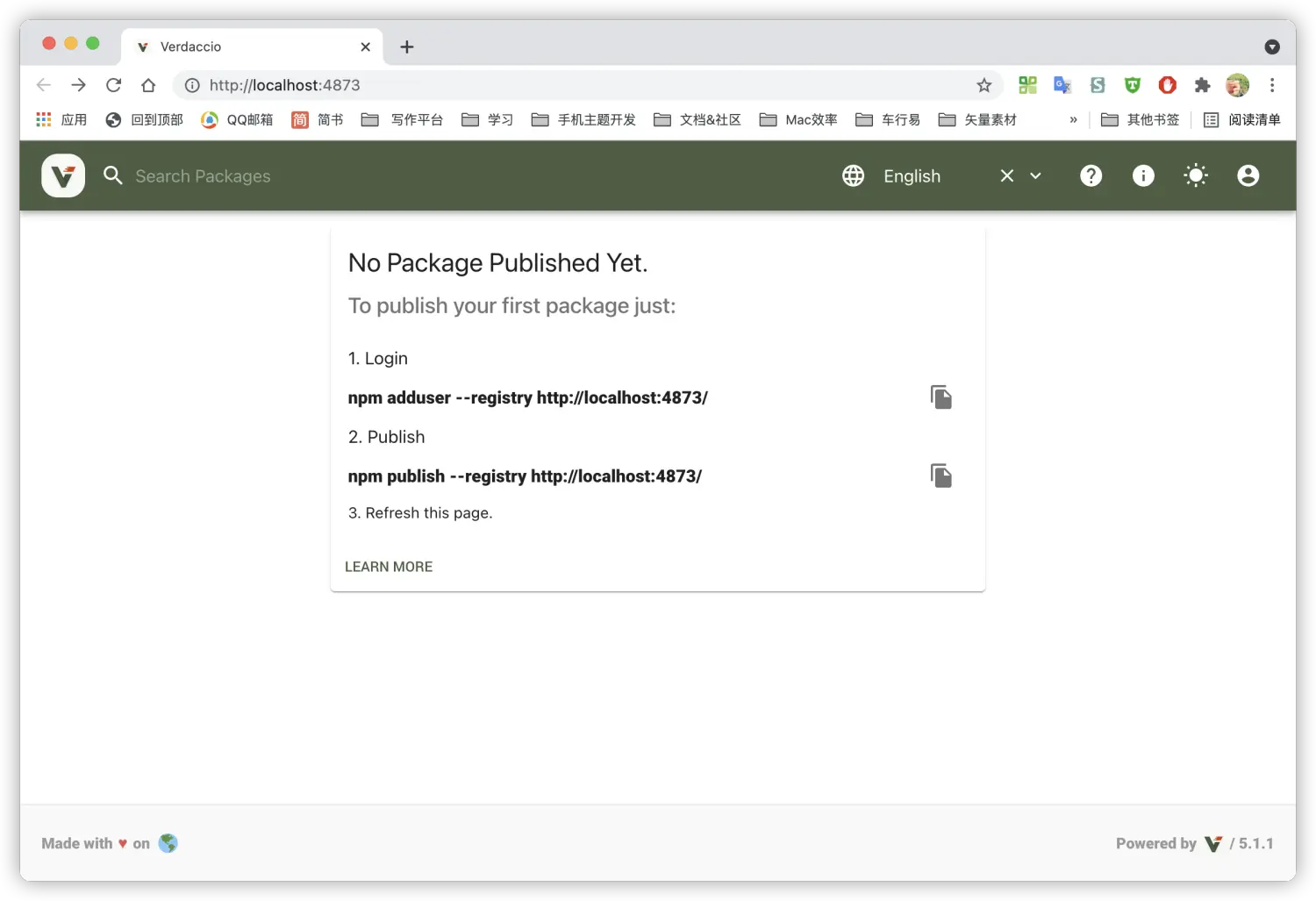Toggle the dark/light theme mode
The height and width of the screenshot is (901, 1316).
click(1196, 175)
